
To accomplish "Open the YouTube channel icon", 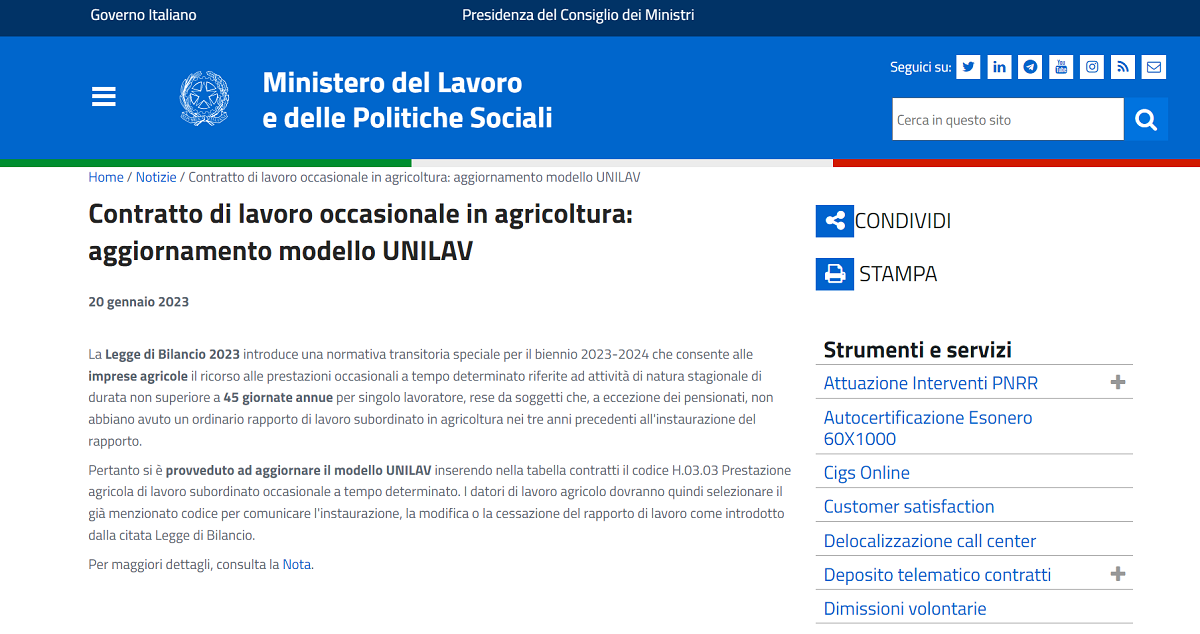I will click(1060, 66).
